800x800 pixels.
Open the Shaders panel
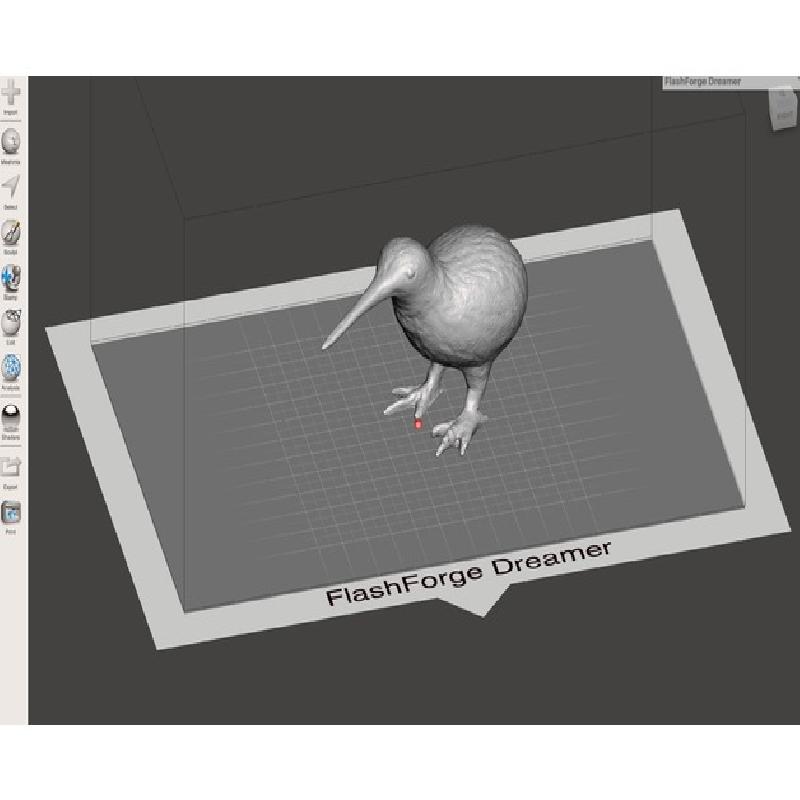[11, 422]
